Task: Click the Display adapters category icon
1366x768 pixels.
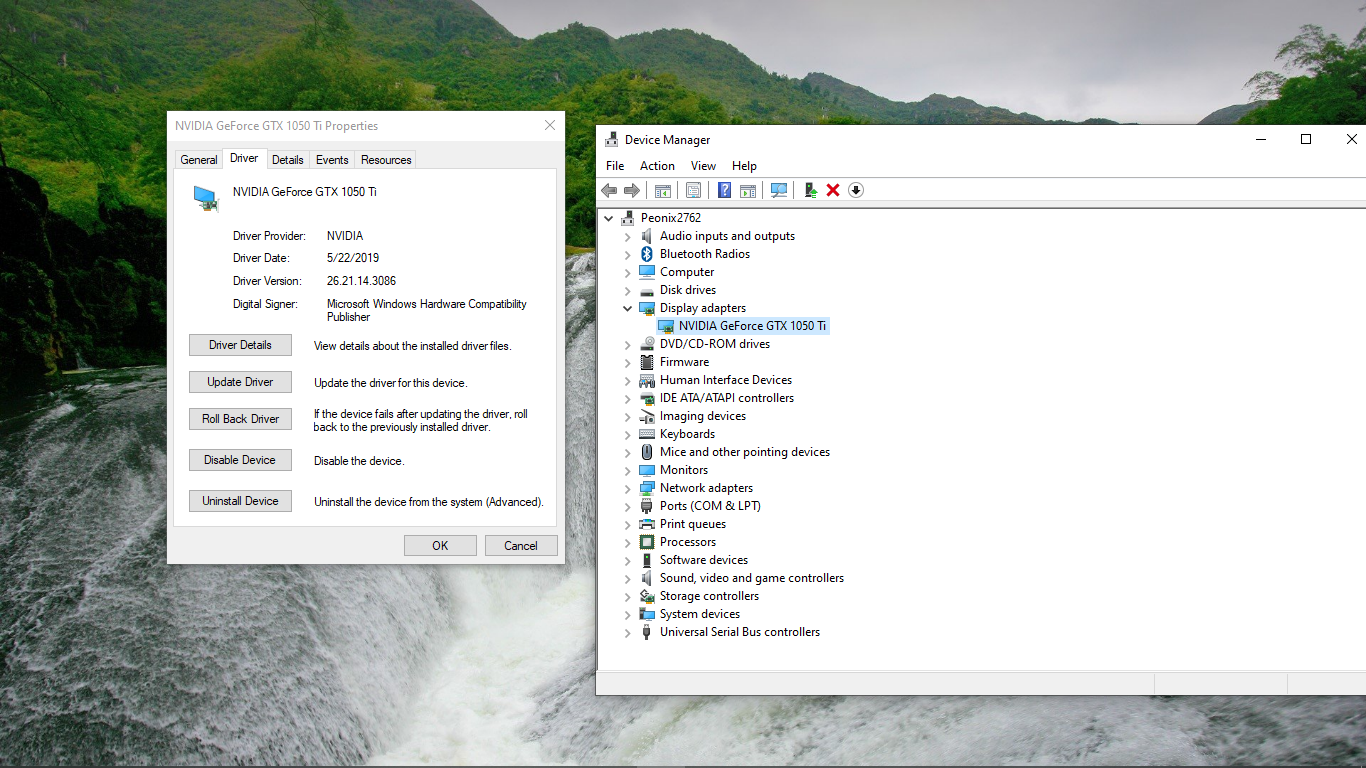Action: point(647,308)
